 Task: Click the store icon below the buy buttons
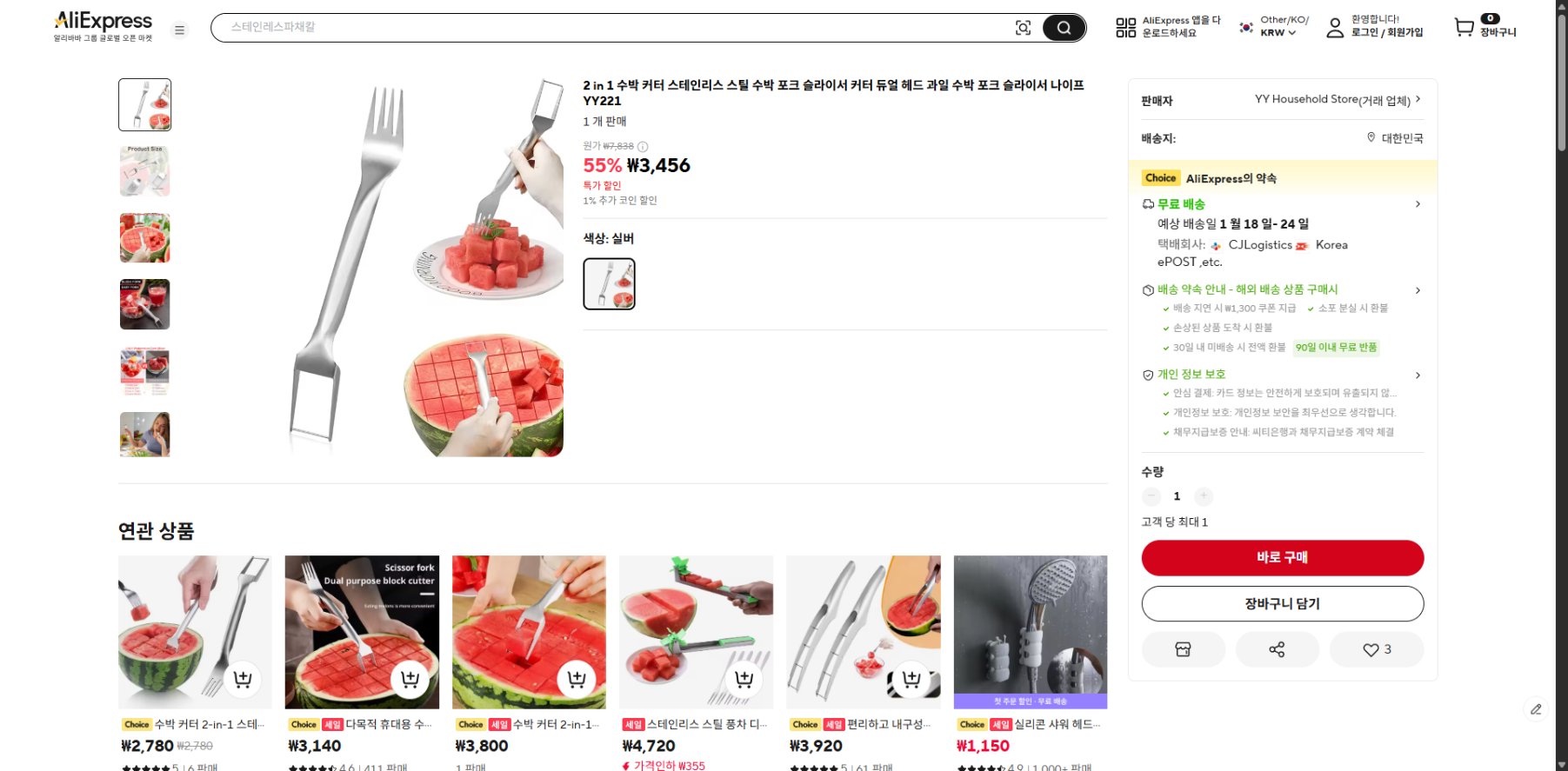(1183, 648)
